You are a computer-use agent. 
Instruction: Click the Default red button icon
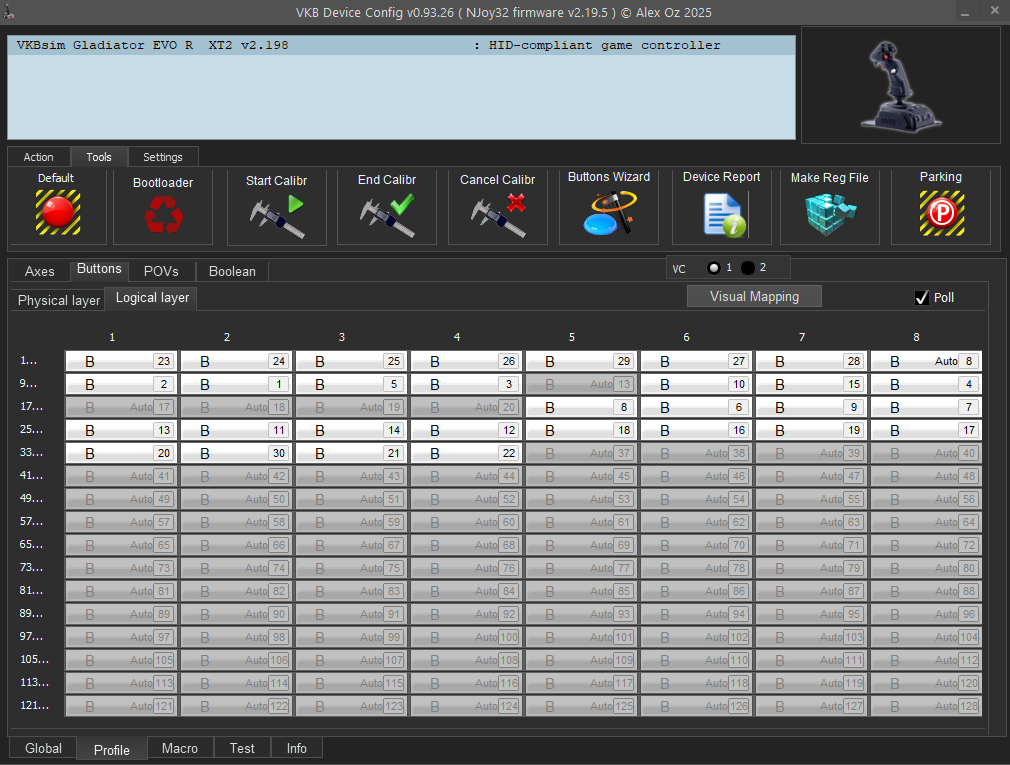(x=57, y=212)
